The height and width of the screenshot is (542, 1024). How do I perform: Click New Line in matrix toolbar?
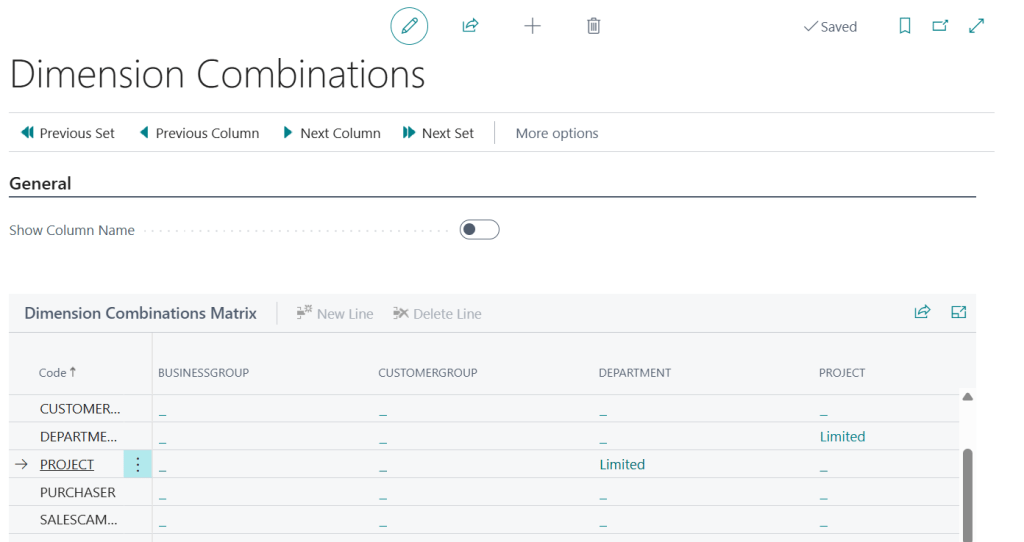(335, 313)
